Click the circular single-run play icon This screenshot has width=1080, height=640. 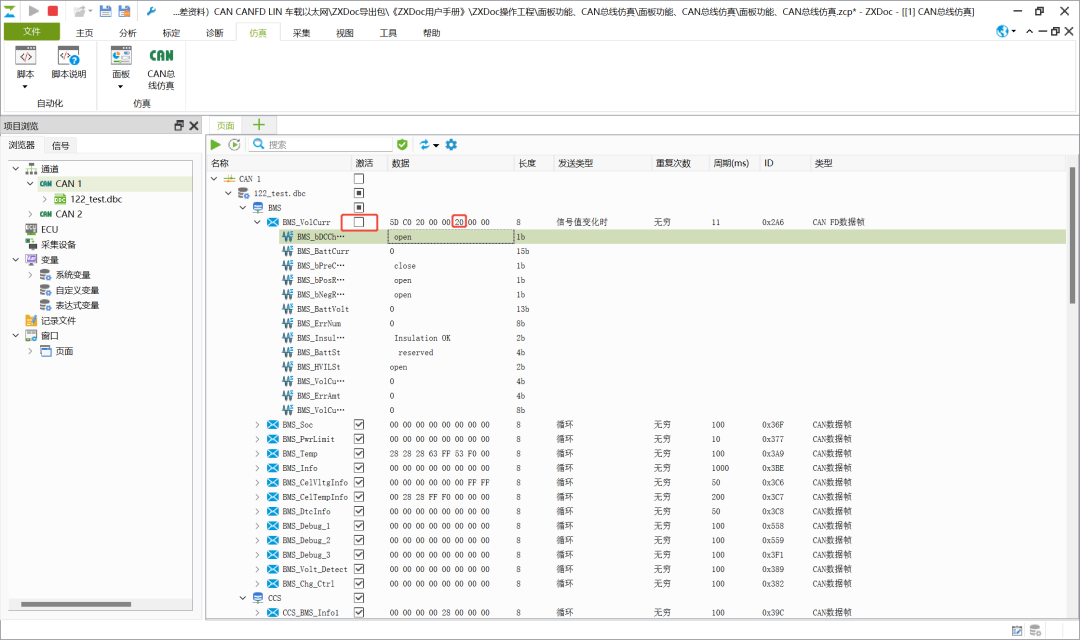point(234,145)
